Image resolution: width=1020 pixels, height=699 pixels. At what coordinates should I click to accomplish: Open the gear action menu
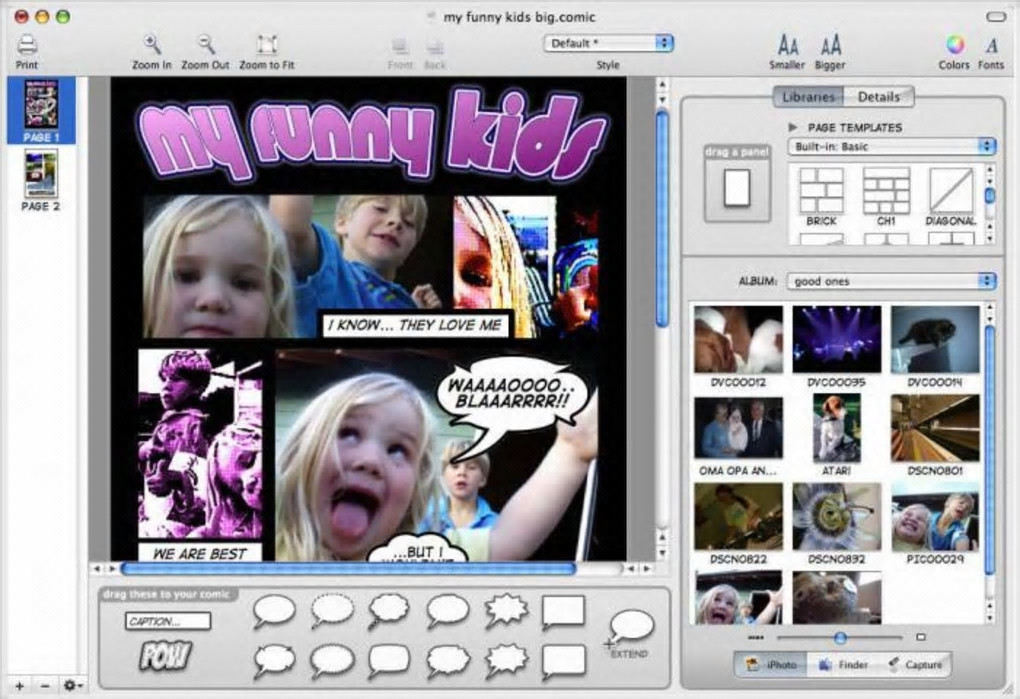point(72,685)
